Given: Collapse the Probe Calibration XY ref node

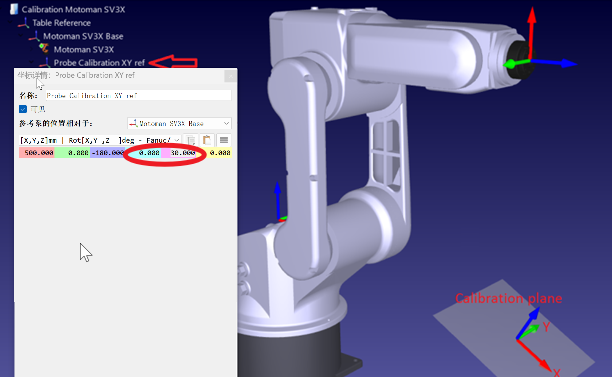Looking at the screenshot, I should [32, 62].
